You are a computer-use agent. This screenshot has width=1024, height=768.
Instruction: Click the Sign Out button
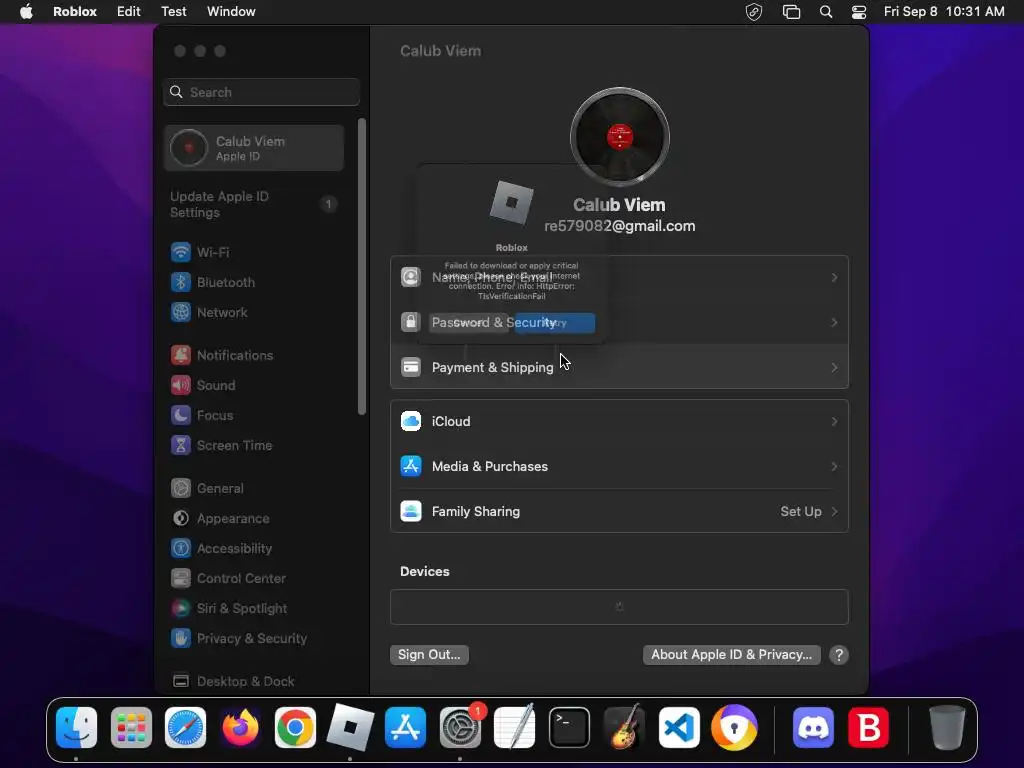[x=429, y=654]
